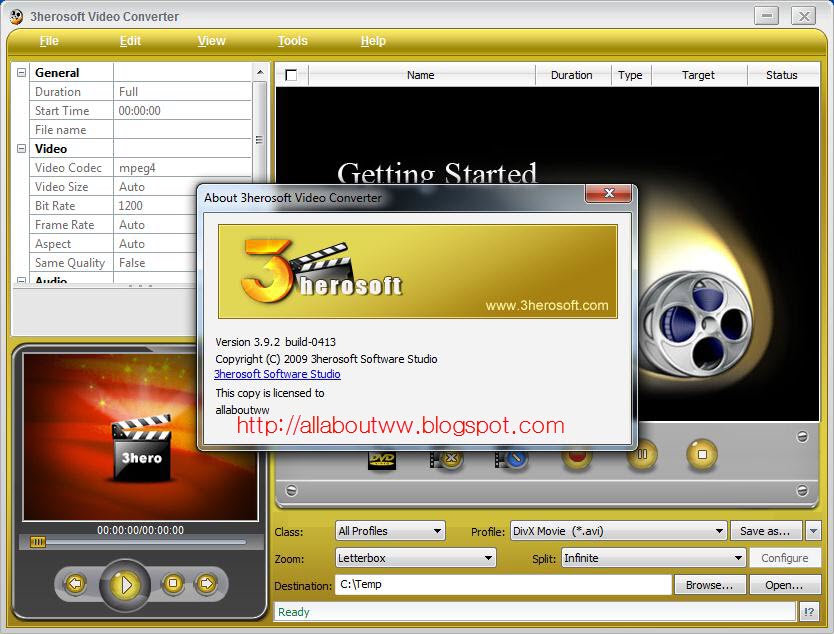Open the File menu

tap(49, 40)
